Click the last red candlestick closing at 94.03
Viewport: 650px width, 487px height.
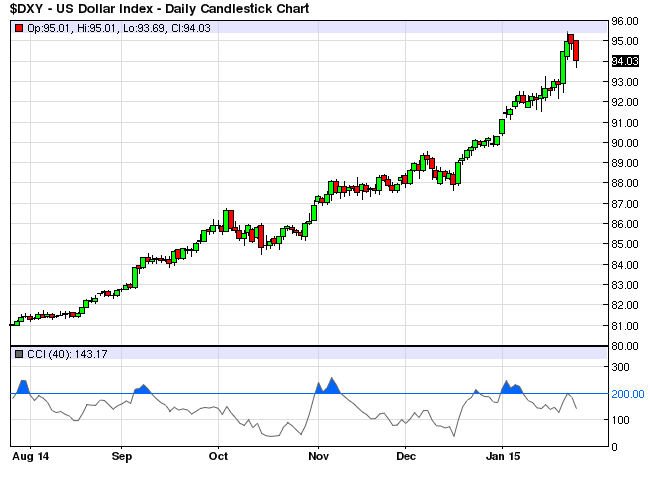click(x=576, y=51)
